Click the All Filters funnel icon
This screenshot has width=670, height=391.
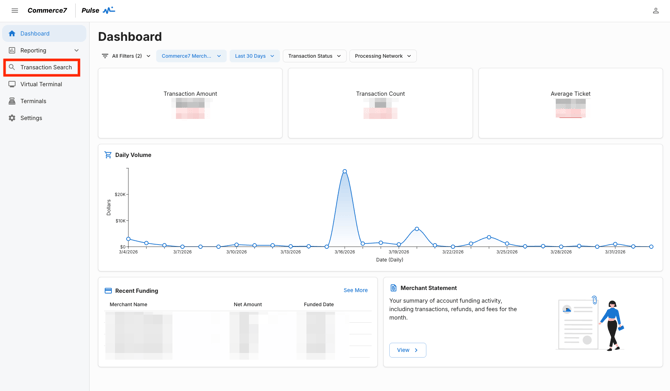click(105, 56)
